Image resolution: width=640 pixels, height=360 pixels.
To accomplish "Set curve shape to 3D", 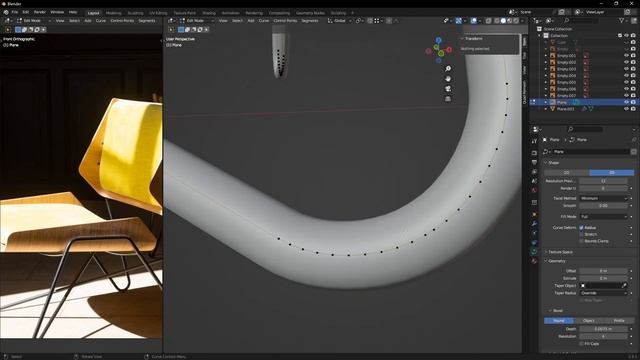I will coord(611,173).
